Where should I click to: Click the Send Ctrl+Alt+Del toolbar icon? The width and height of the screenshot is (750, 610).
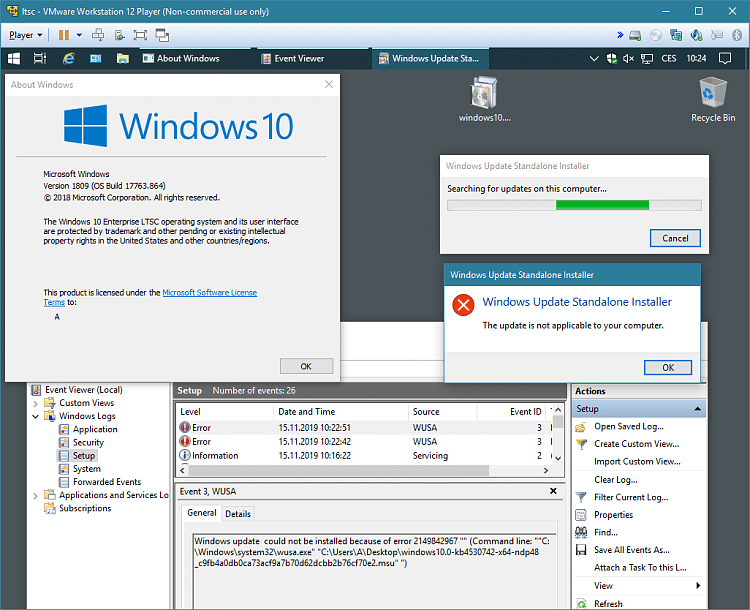tap(98, 35)
